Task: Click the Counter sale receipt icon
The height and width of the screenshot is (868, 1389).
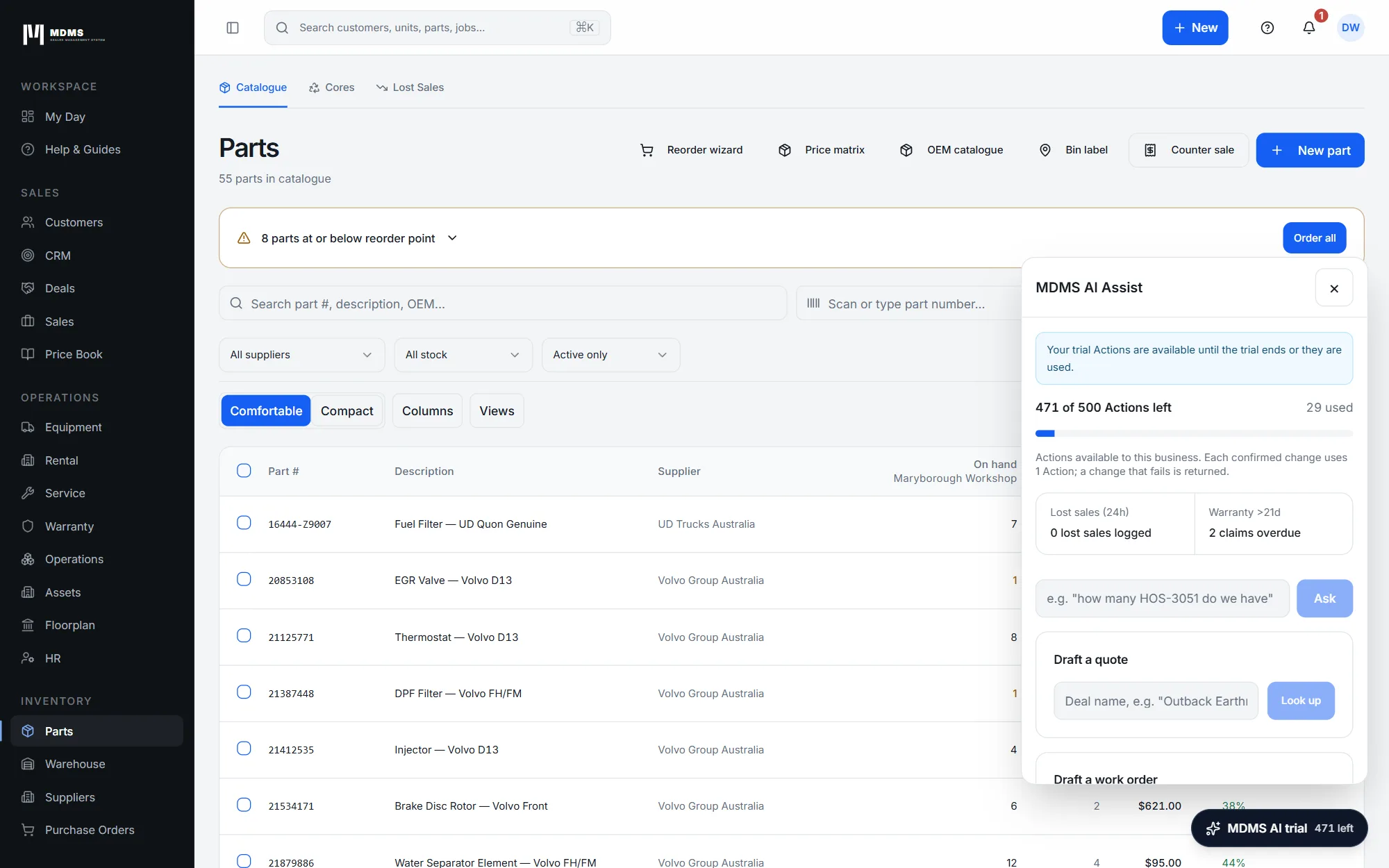Action: pyautogui.click(x=1150, y=150)
